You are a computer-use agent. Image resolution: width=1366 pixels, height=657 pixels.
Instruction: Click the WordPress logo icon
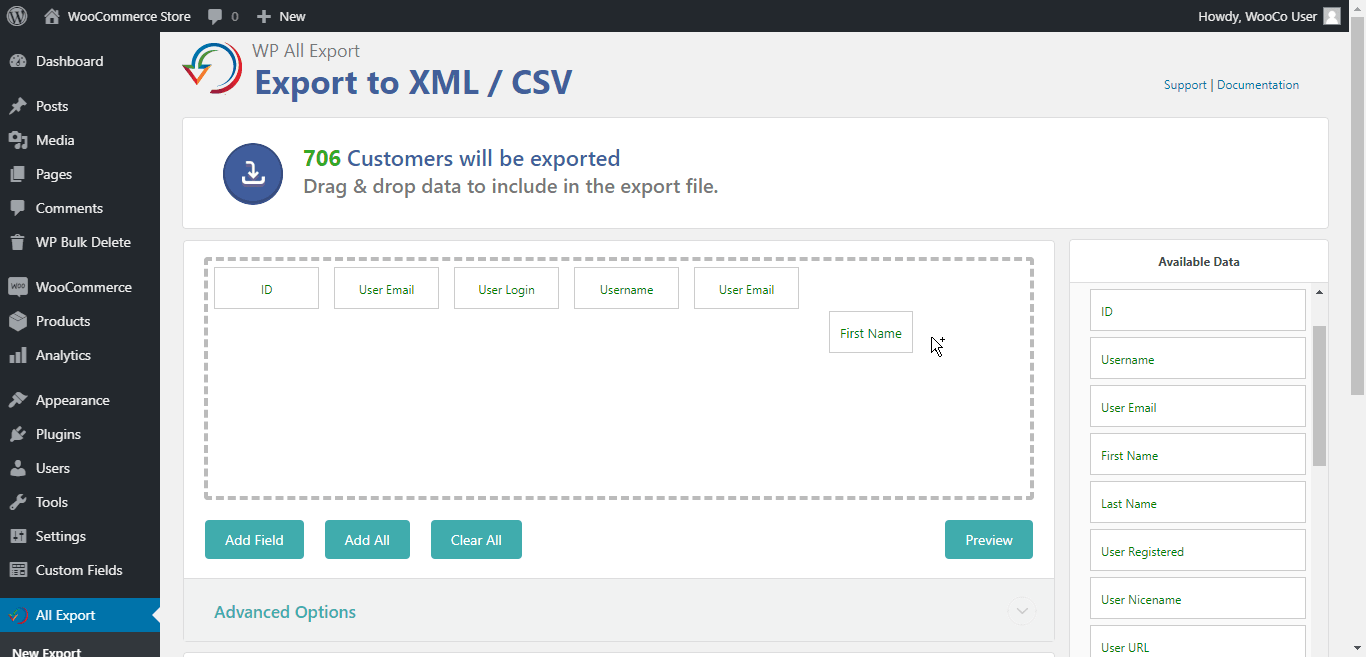point(17,16)
